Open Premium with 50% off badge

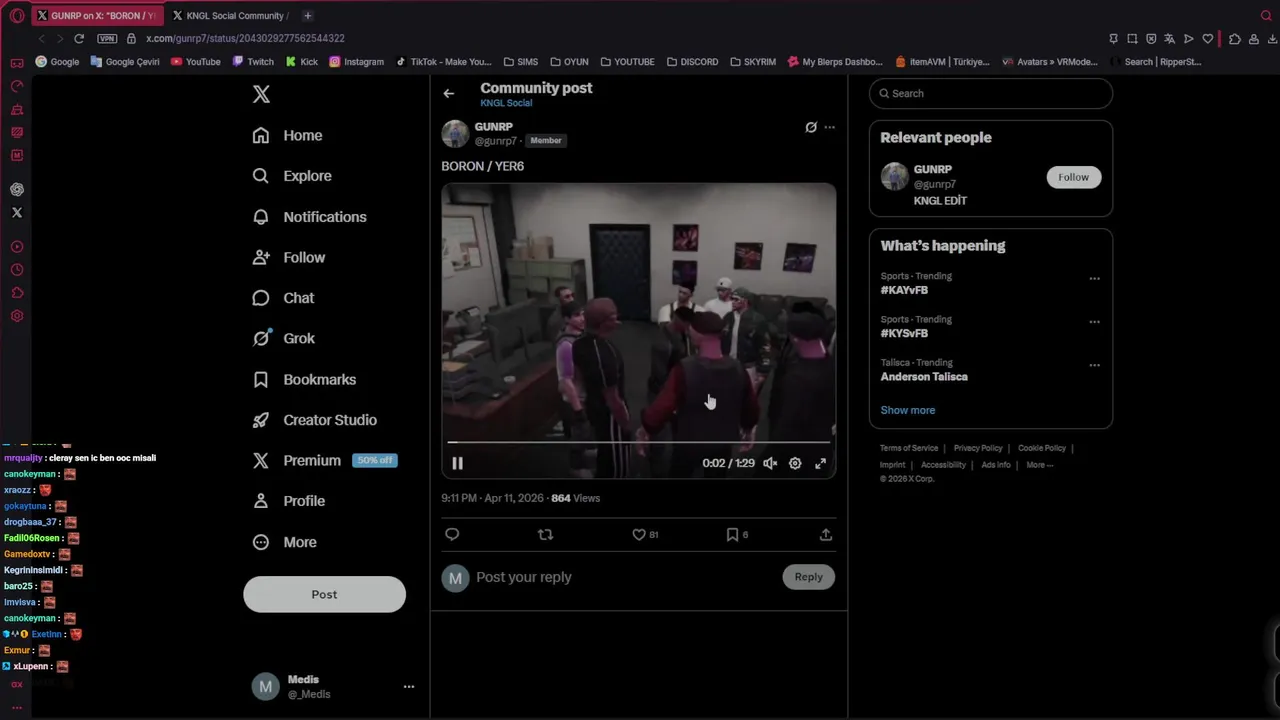point(324,461)
